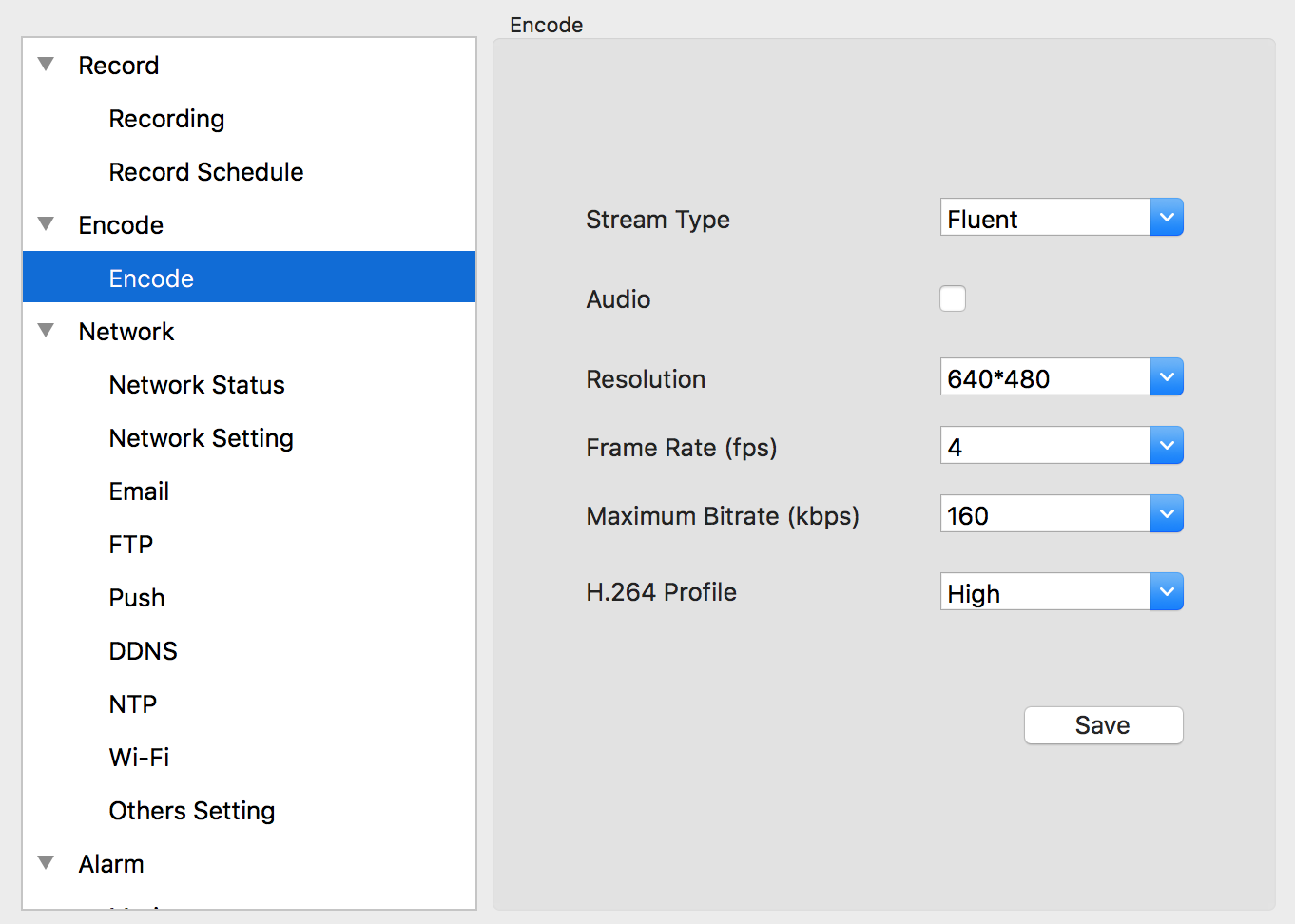1295x924 pixels.
Task: Collapse the Encode section triangle
Action: (x=46, y=224)
